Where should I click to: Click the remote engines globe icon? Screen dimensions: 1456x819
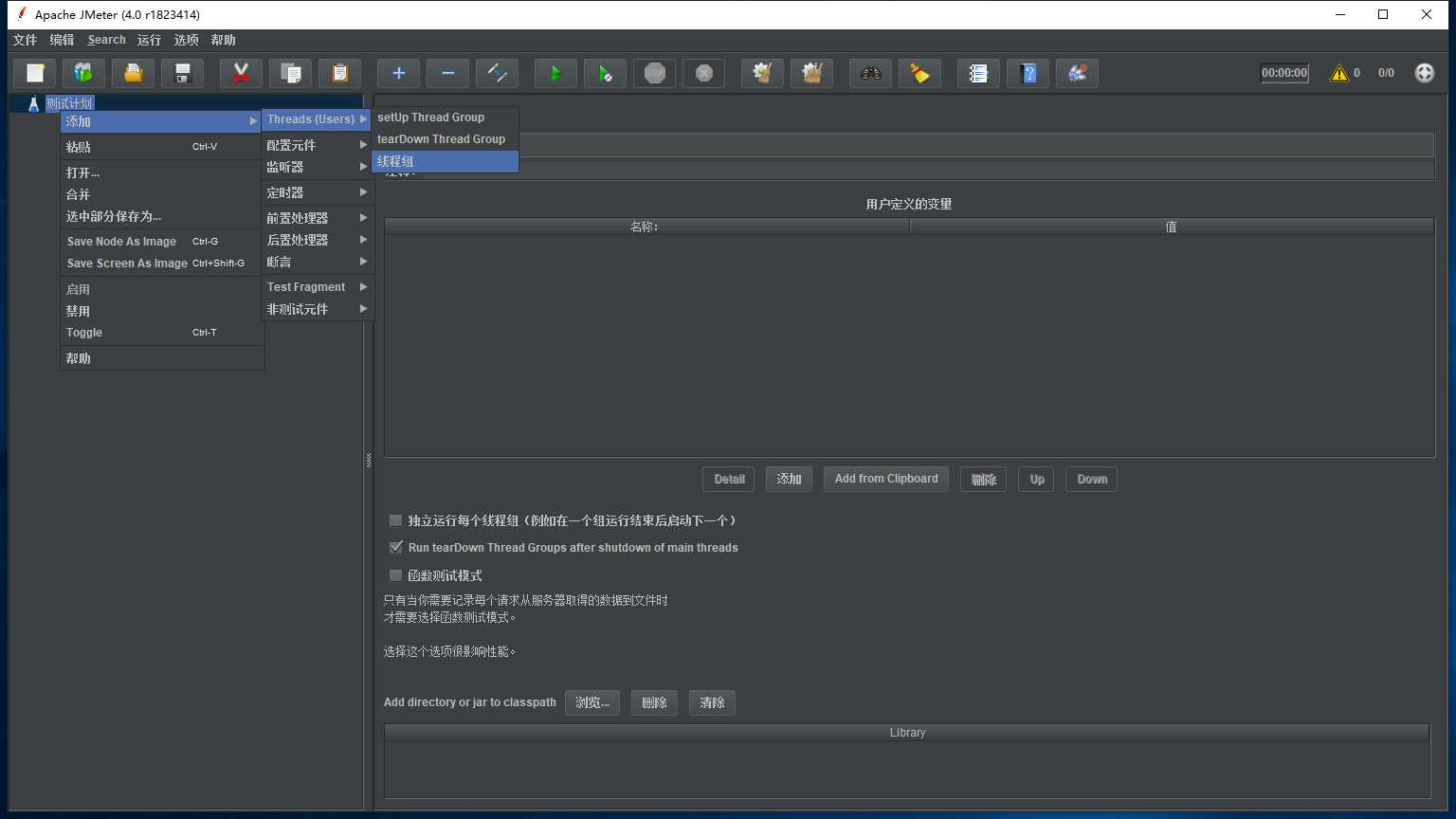tap(1425, 73)
